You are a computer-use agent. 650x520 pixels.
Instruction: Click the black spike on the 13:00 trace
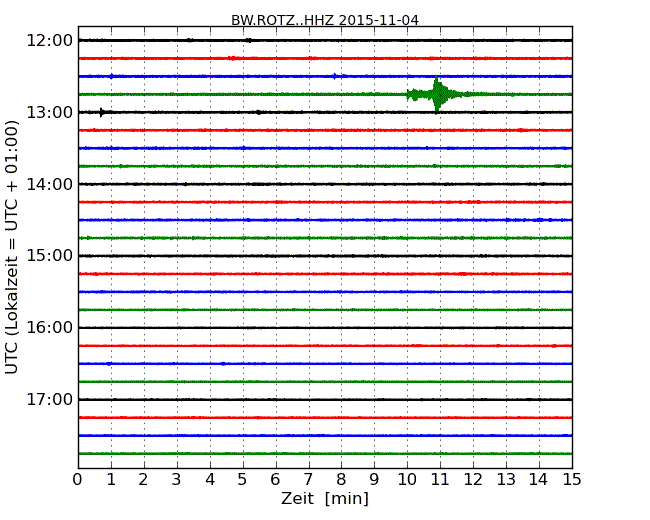[102, 112]
